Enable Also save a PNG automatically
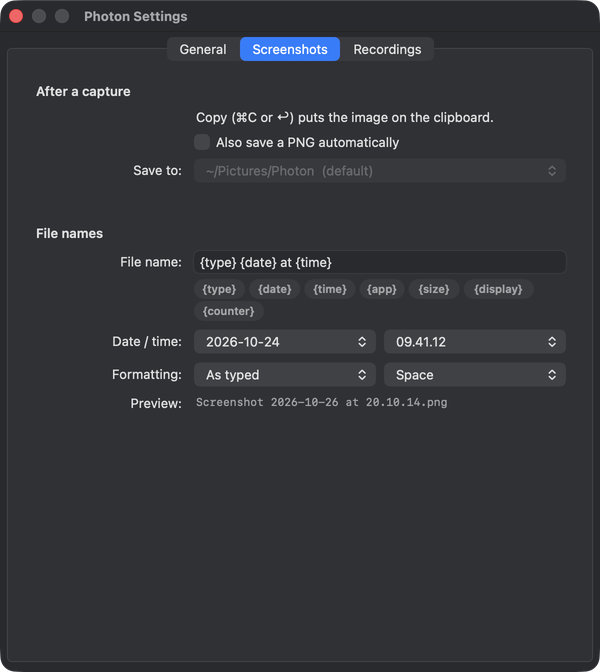The width and height of the screenshot is (600, 672). 202,142
